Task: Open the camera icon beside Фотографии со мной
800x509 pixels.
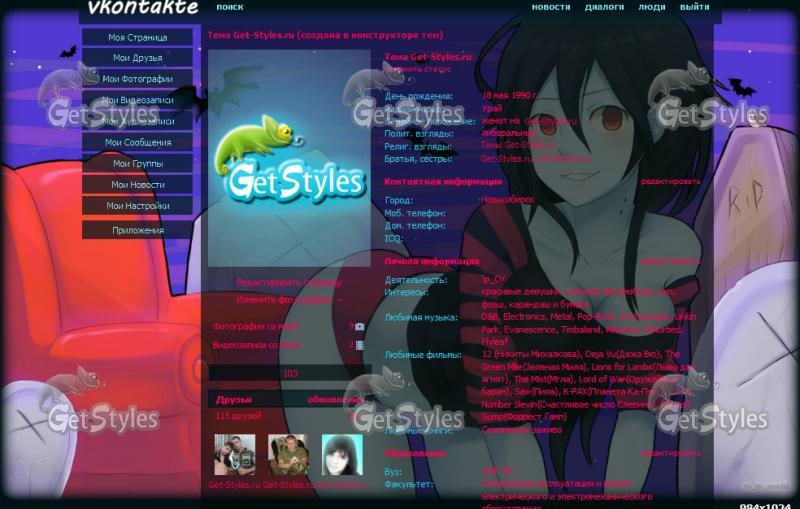Action: (360, 326)
